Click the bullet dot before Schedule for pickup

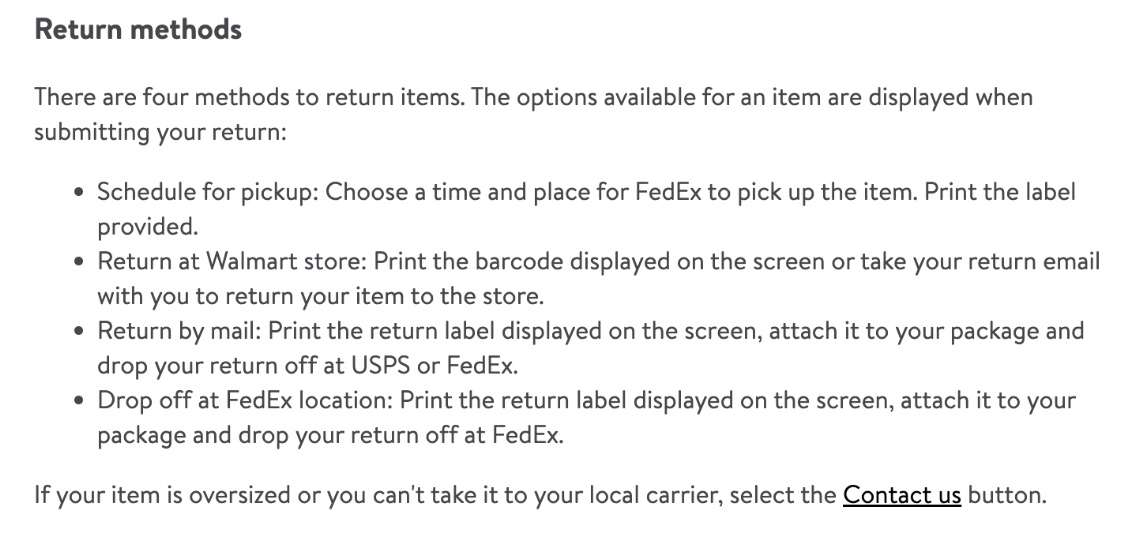(77, 193)
